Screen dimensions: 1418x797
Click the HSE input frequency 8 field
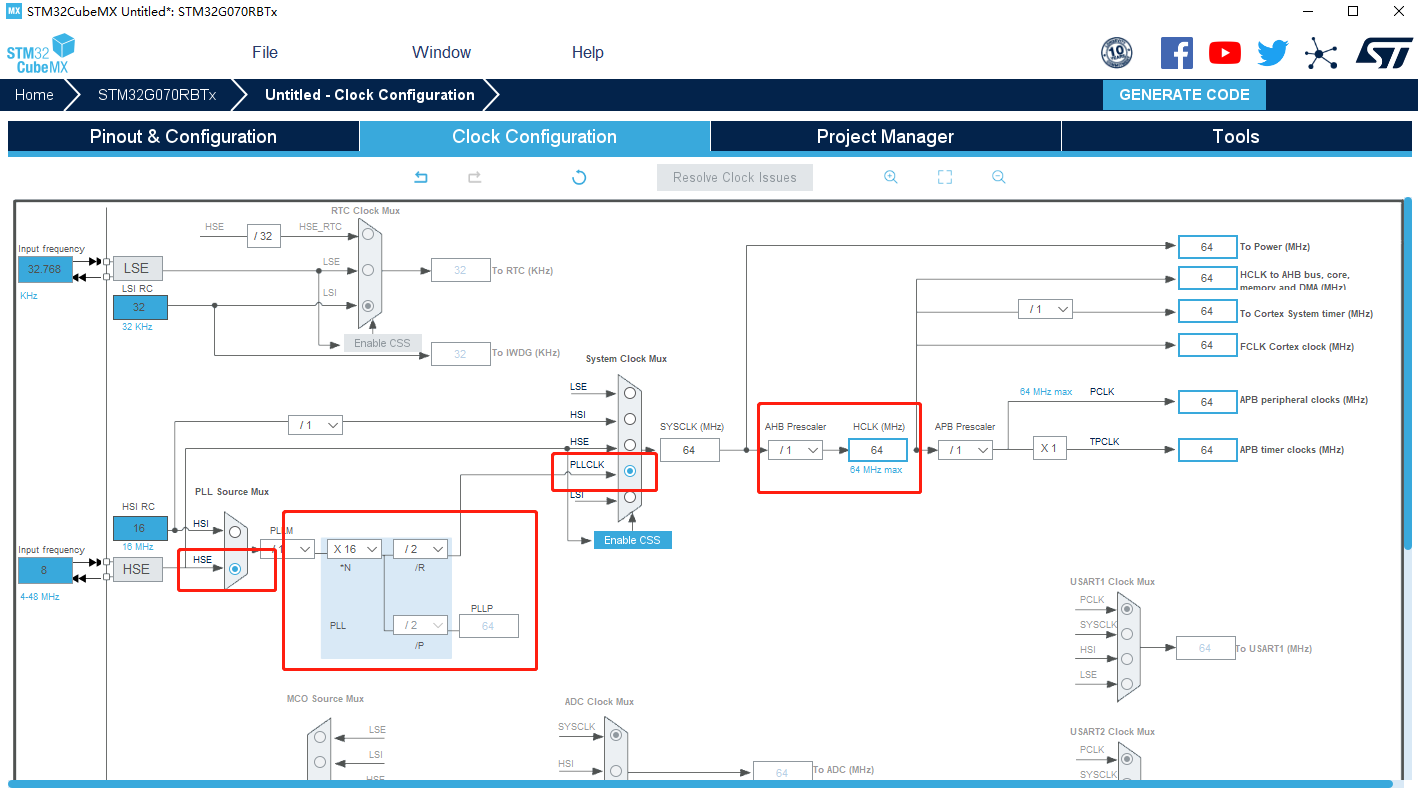(45, 570)
